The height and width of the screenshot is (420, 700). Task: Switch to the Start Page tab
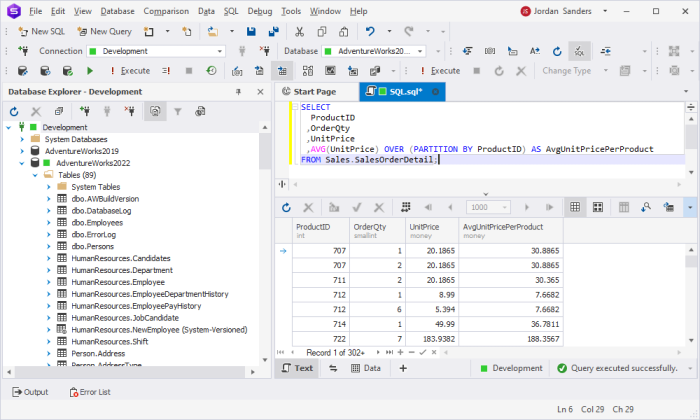pyautogui.click(x=314, y=91)
